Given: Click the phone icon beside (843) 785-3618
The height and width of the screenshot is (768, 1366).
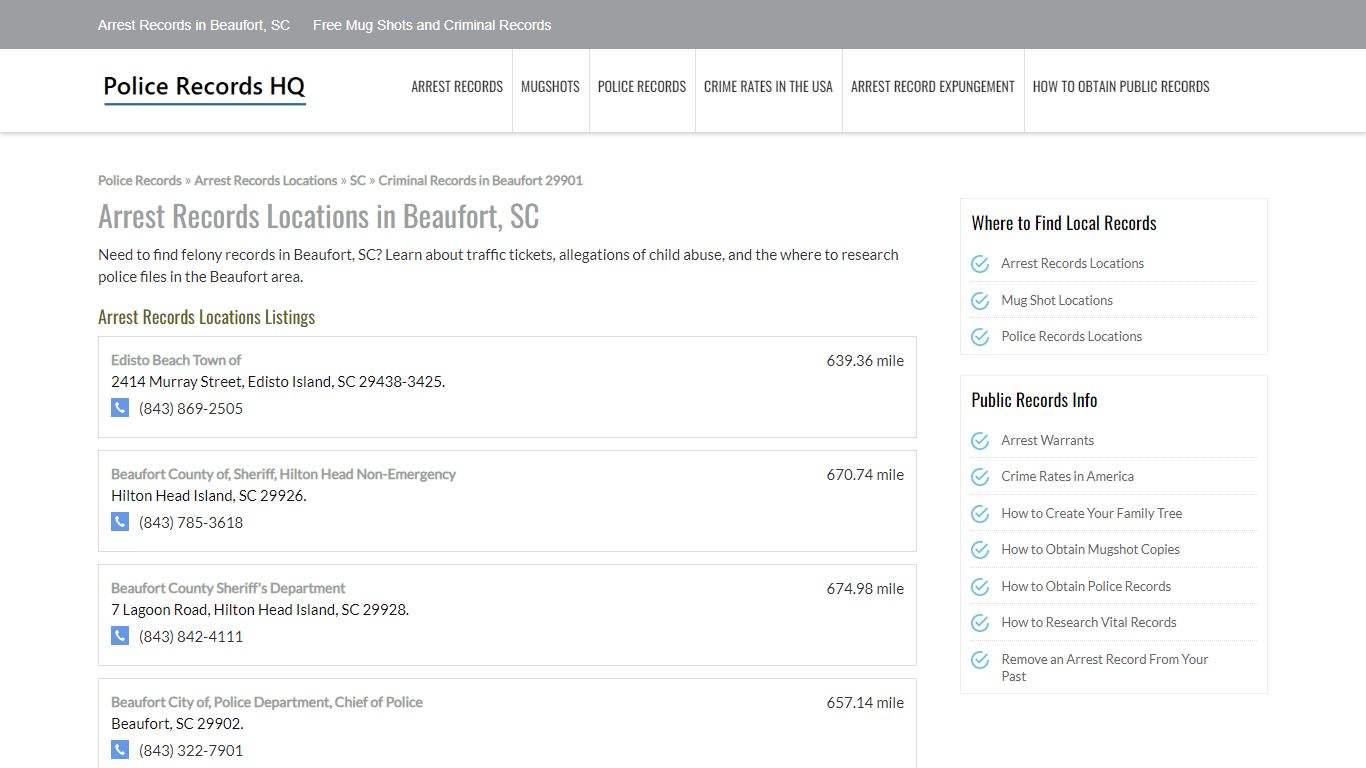Looking at the screenshot, I should 120,522.
